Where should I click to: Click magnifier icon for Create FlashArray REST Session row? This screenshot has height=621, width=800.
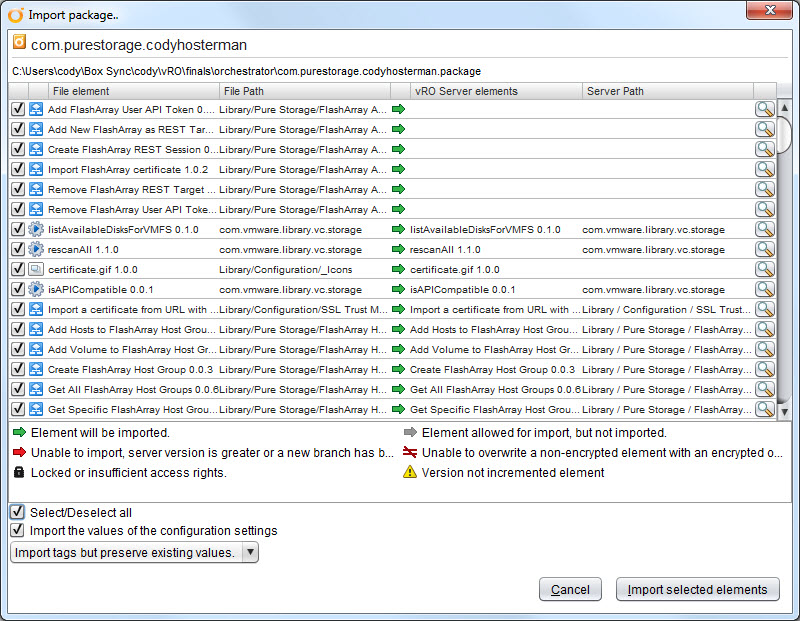point(764,149)
